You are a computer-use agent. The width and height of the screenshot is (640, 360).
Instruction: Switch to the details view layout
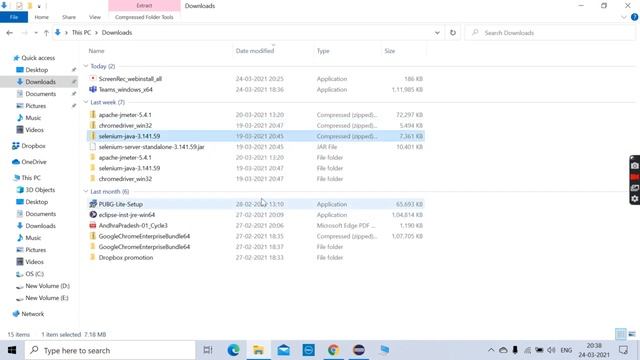pos(620,334)
